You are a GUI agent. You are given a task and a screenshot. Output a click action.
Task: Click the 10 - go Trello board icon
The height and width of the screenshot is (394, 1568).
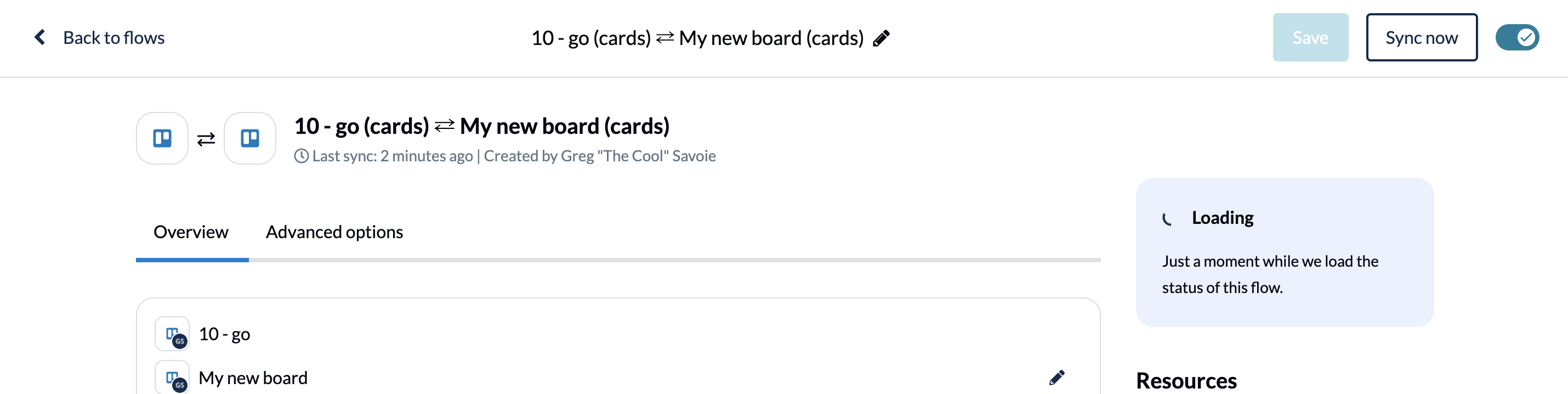(x=172, y=334)
